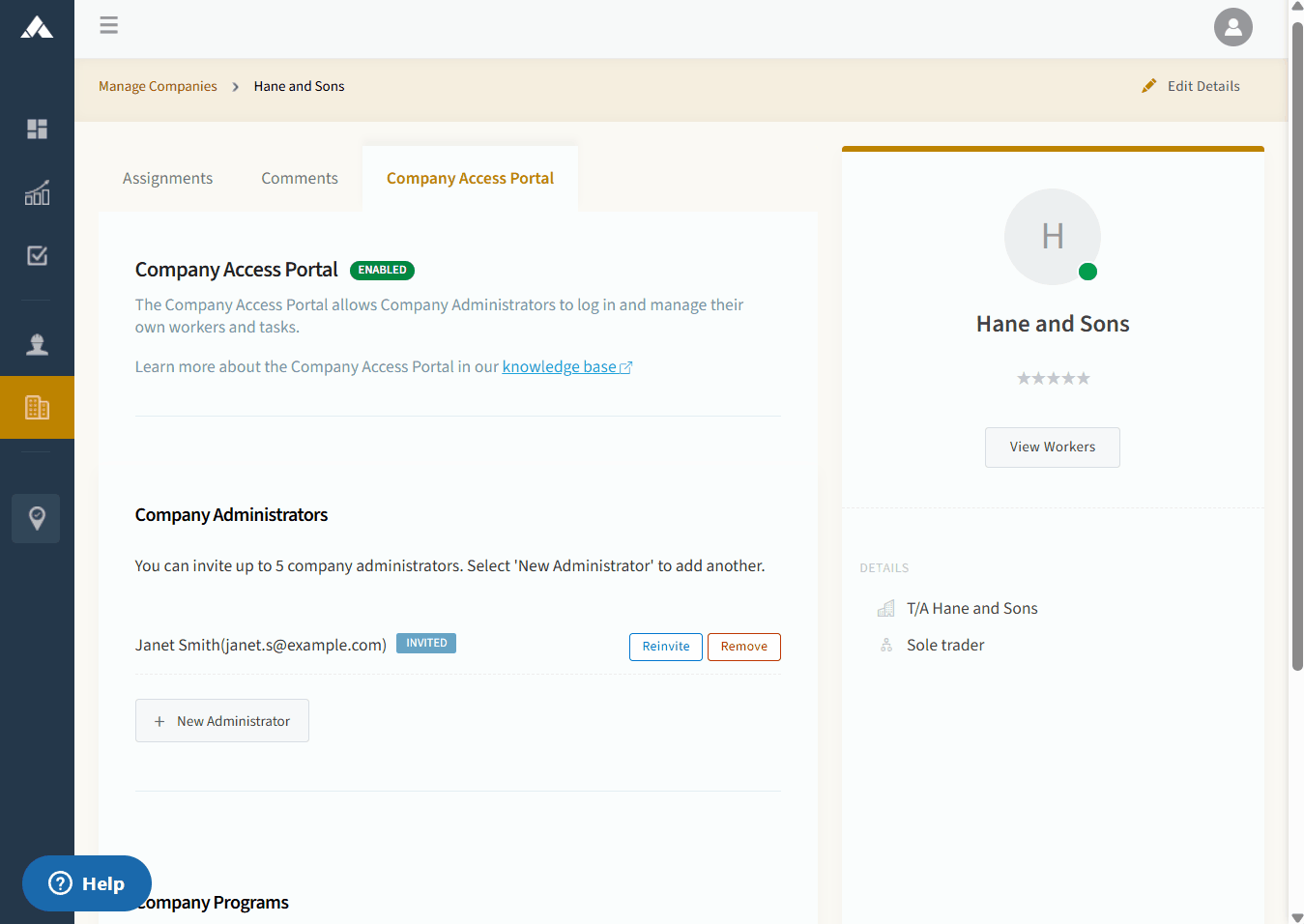Set the company star rating

click(1053, 378)
